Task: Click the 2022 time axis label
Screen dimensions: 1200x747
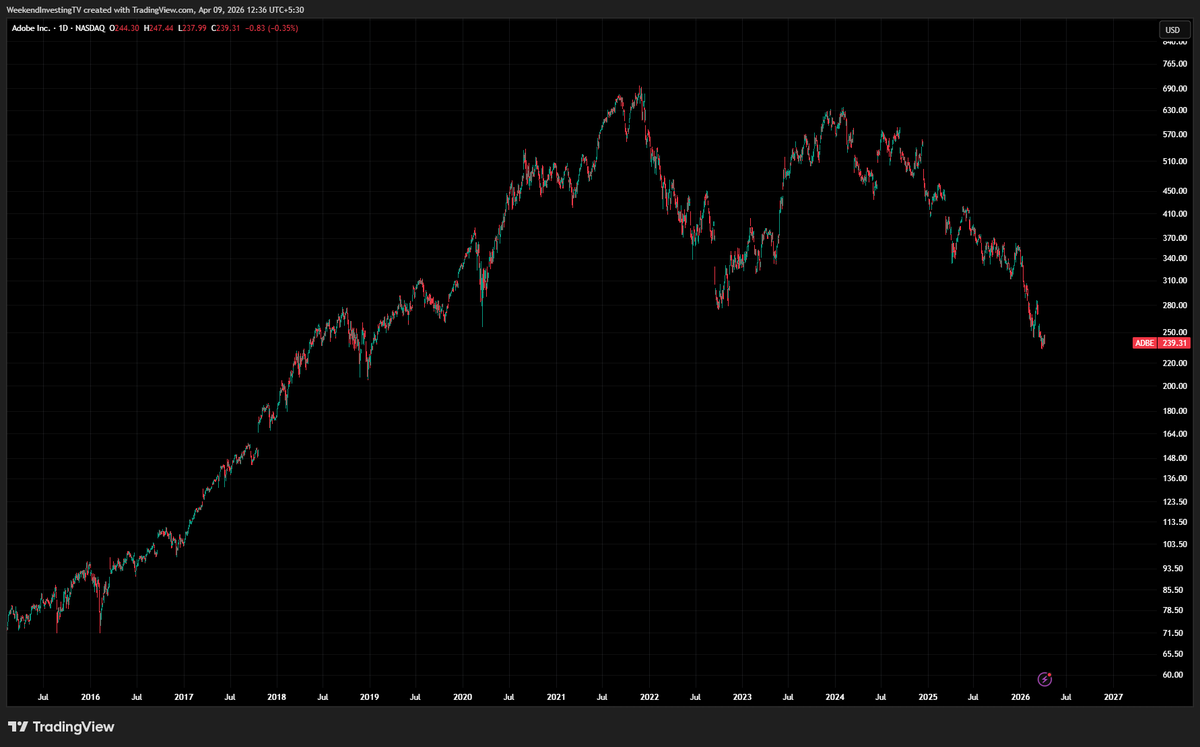Action: tap(649, 696)
